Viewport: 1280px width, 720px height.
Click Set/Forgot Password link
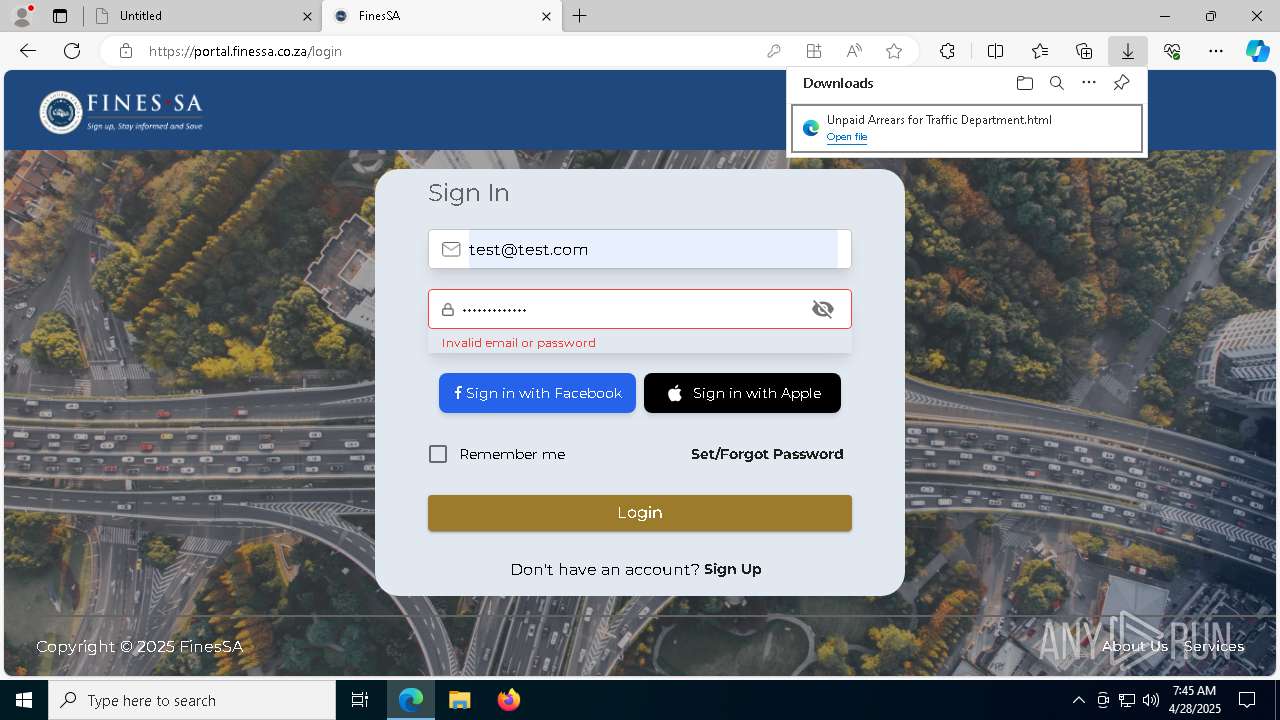tap(767, 454)
